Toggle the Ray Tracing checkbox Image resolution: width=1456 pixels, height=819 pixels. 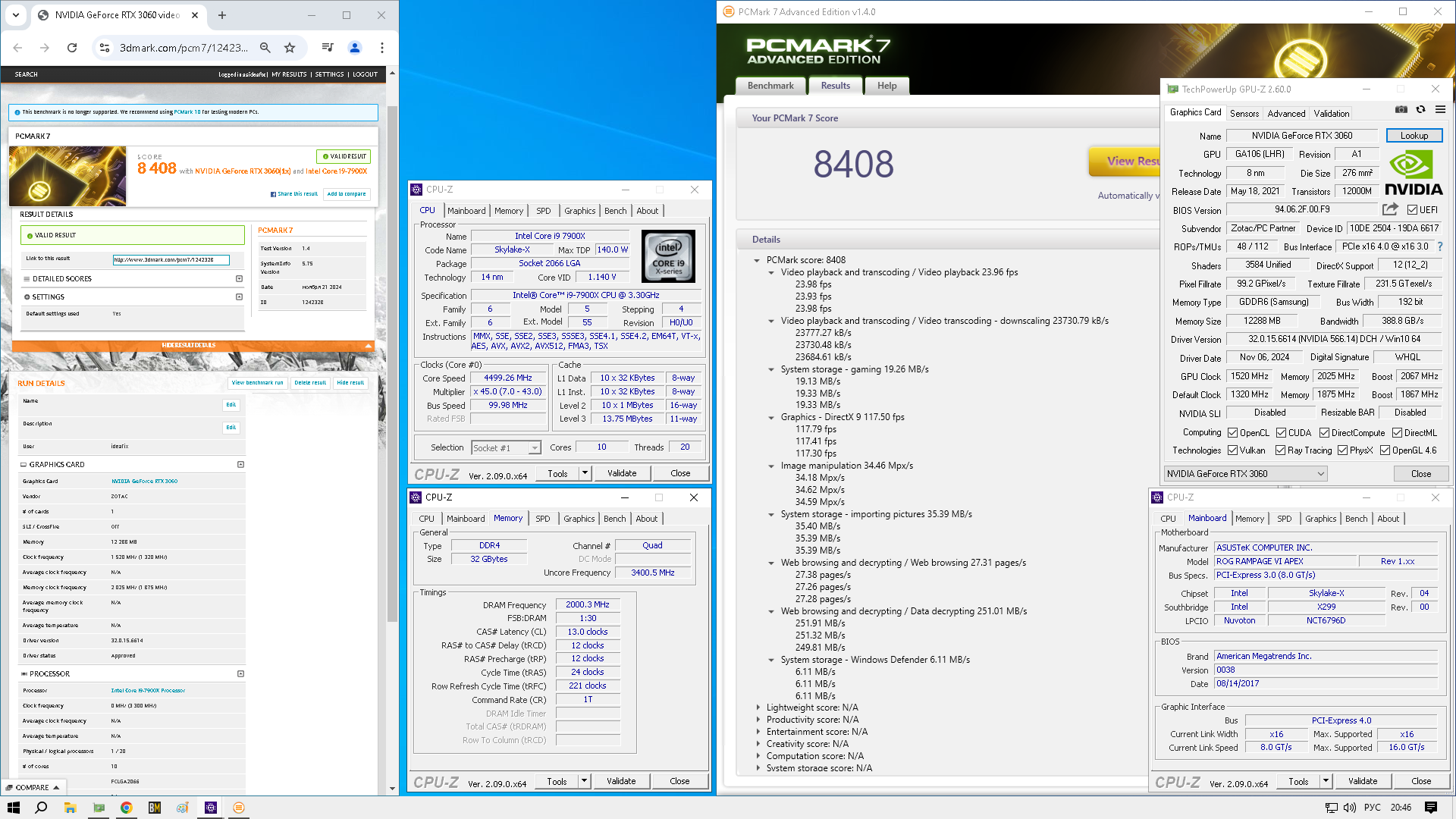[x=1280, y=450]
